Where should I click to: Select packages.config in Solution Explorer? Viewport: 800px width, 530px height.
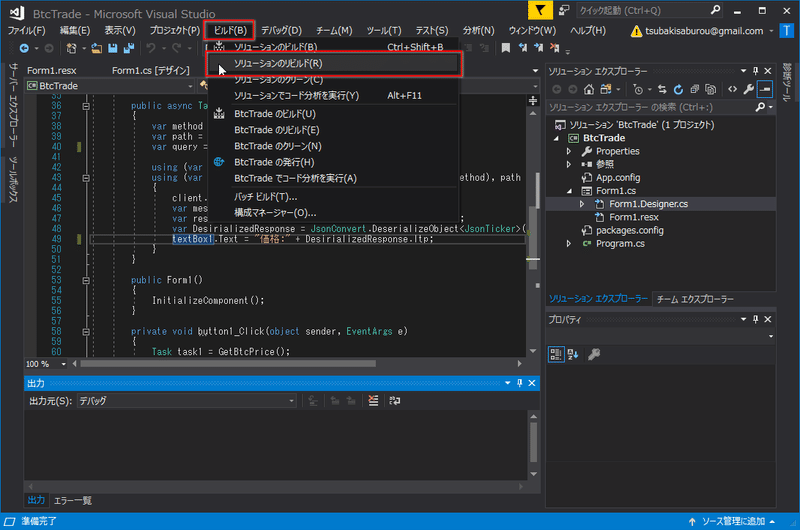629,231
